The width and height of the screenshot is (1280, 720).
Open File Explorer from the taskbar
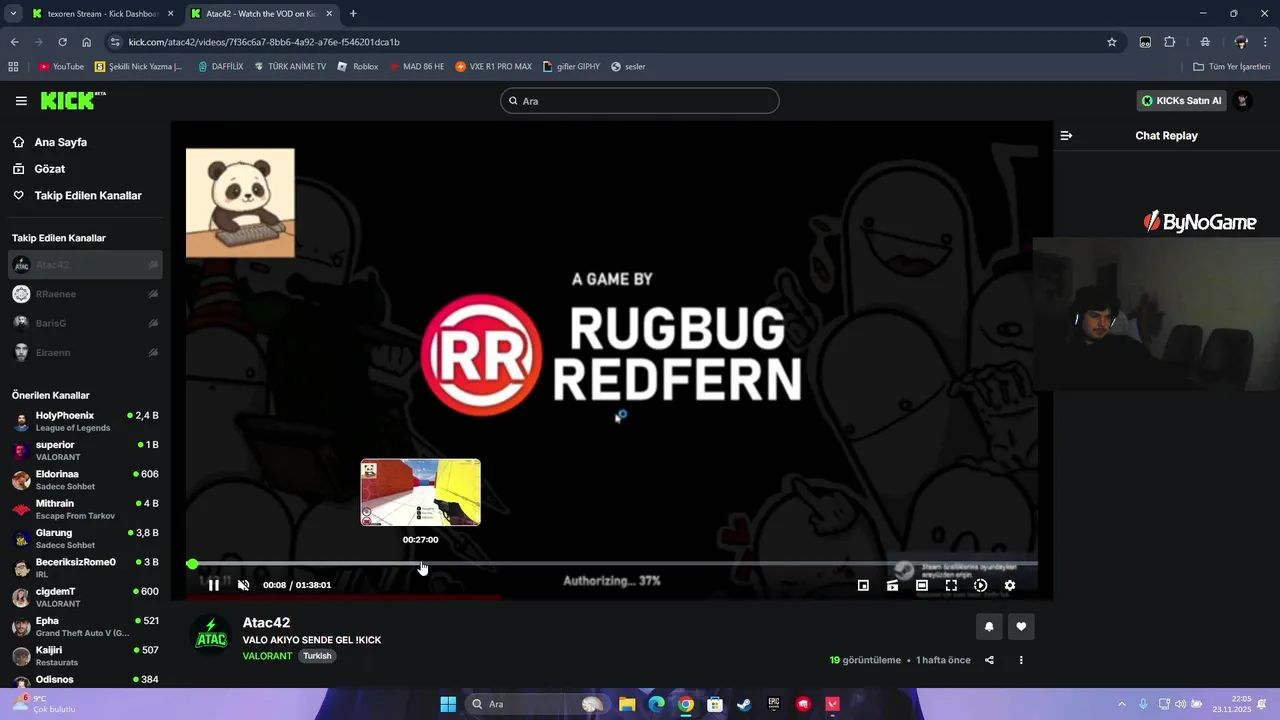626,704
